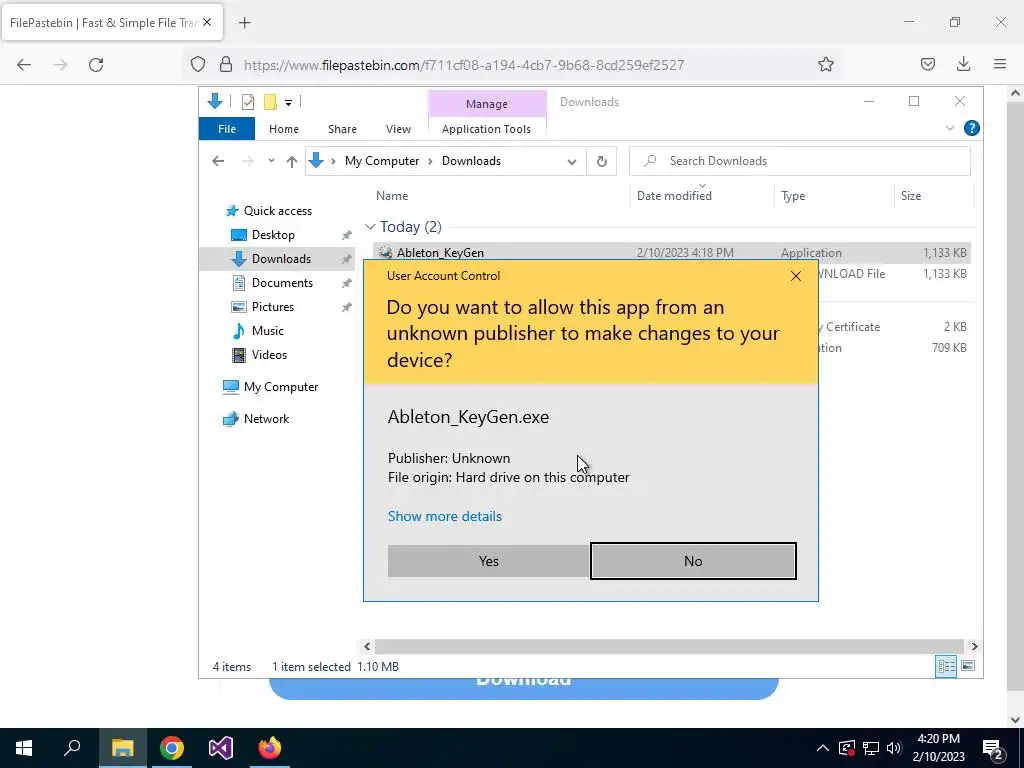Go back in Explorer navigation
The width and height of the screenshot is (1024, 768).
(x=218, y=161)
